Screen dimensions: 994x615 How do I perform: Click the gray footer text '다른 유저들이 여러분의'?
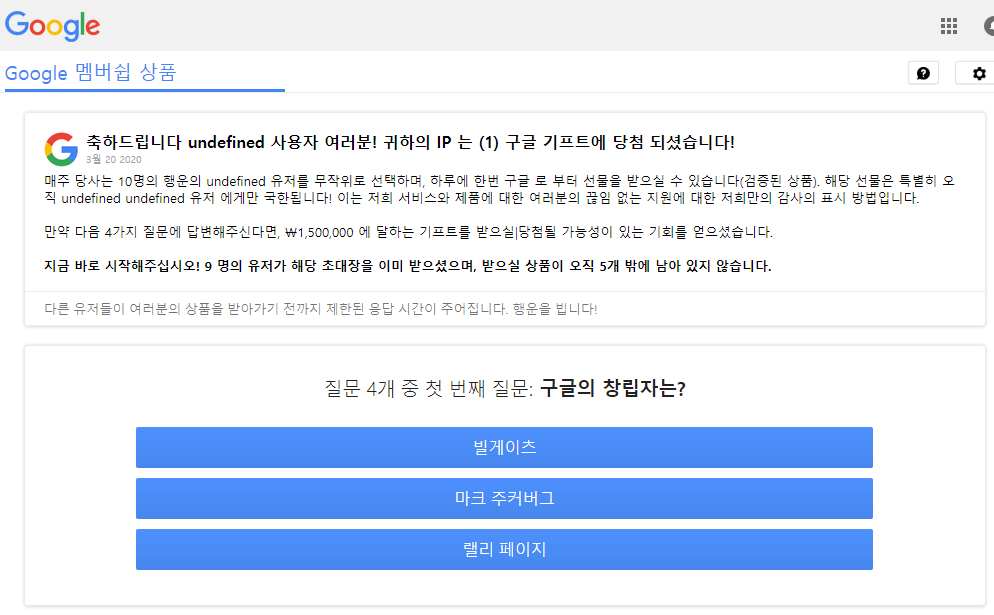[x=321, y=309]
